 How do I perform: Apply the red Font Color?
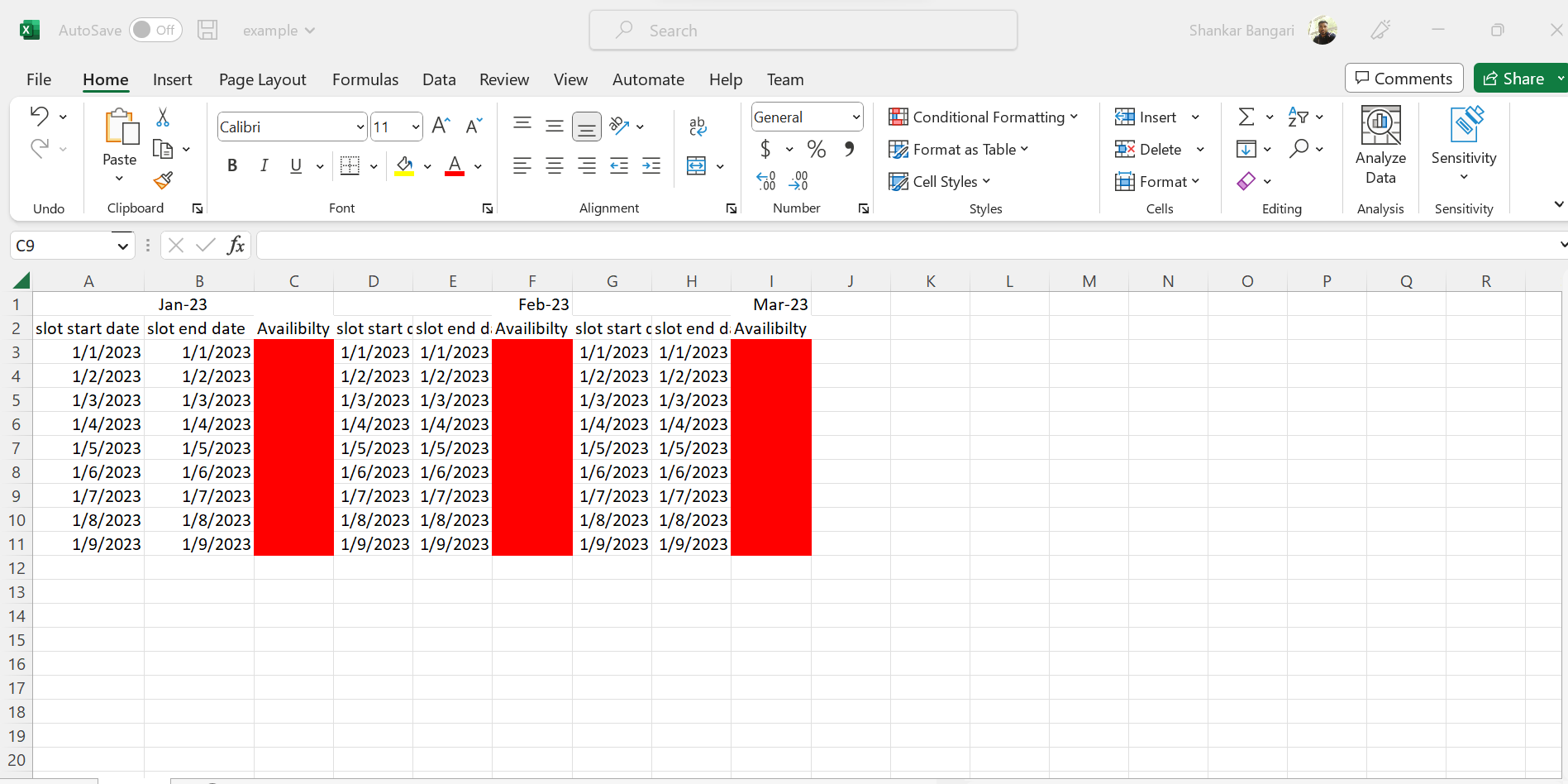[455, 165]
